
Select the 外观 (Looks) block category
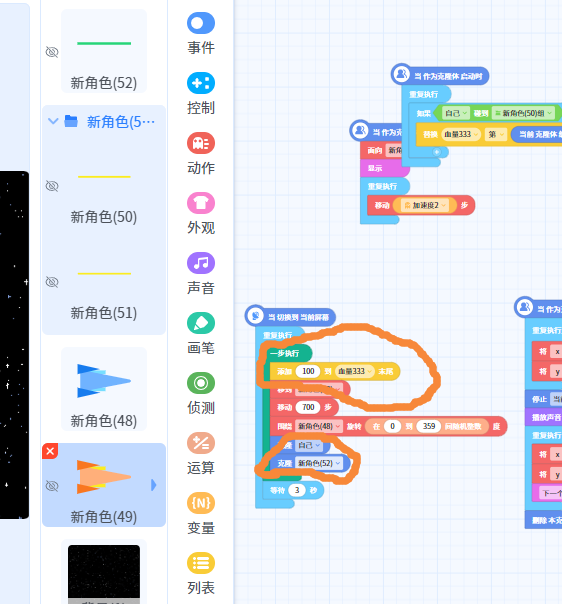pyautogui.click(x=201, y=214)
